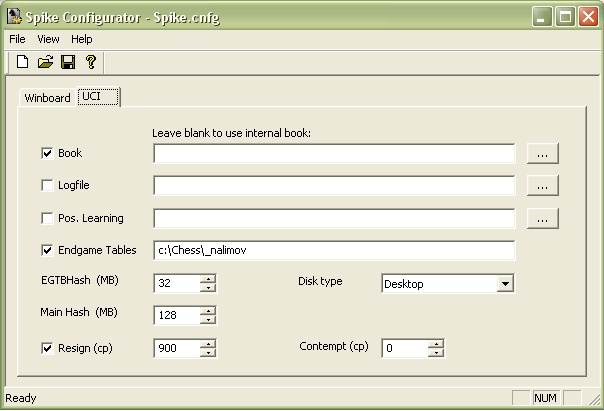604x411 pixels.
Task: Click the Disk type label
Action: click(x=320, y=282)
